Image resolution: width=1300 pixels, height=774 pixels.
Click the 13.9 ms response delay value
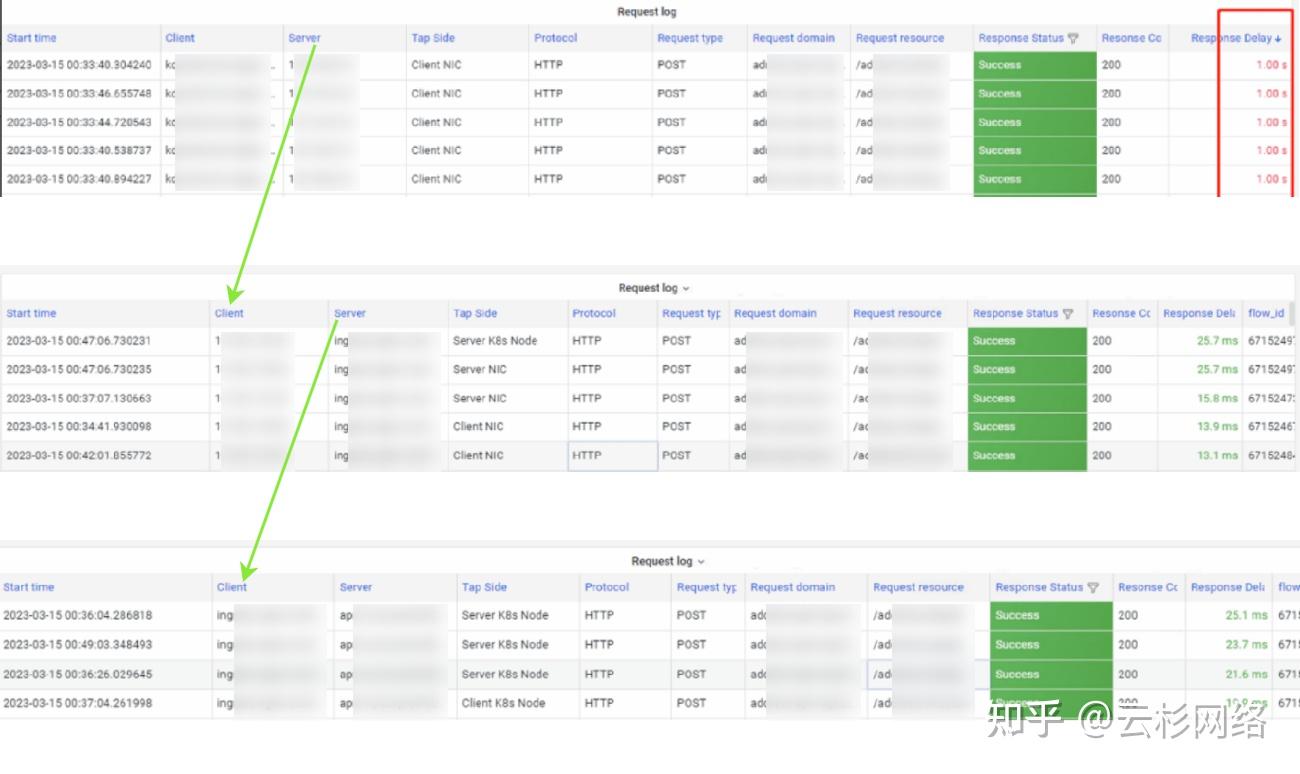1217,426
